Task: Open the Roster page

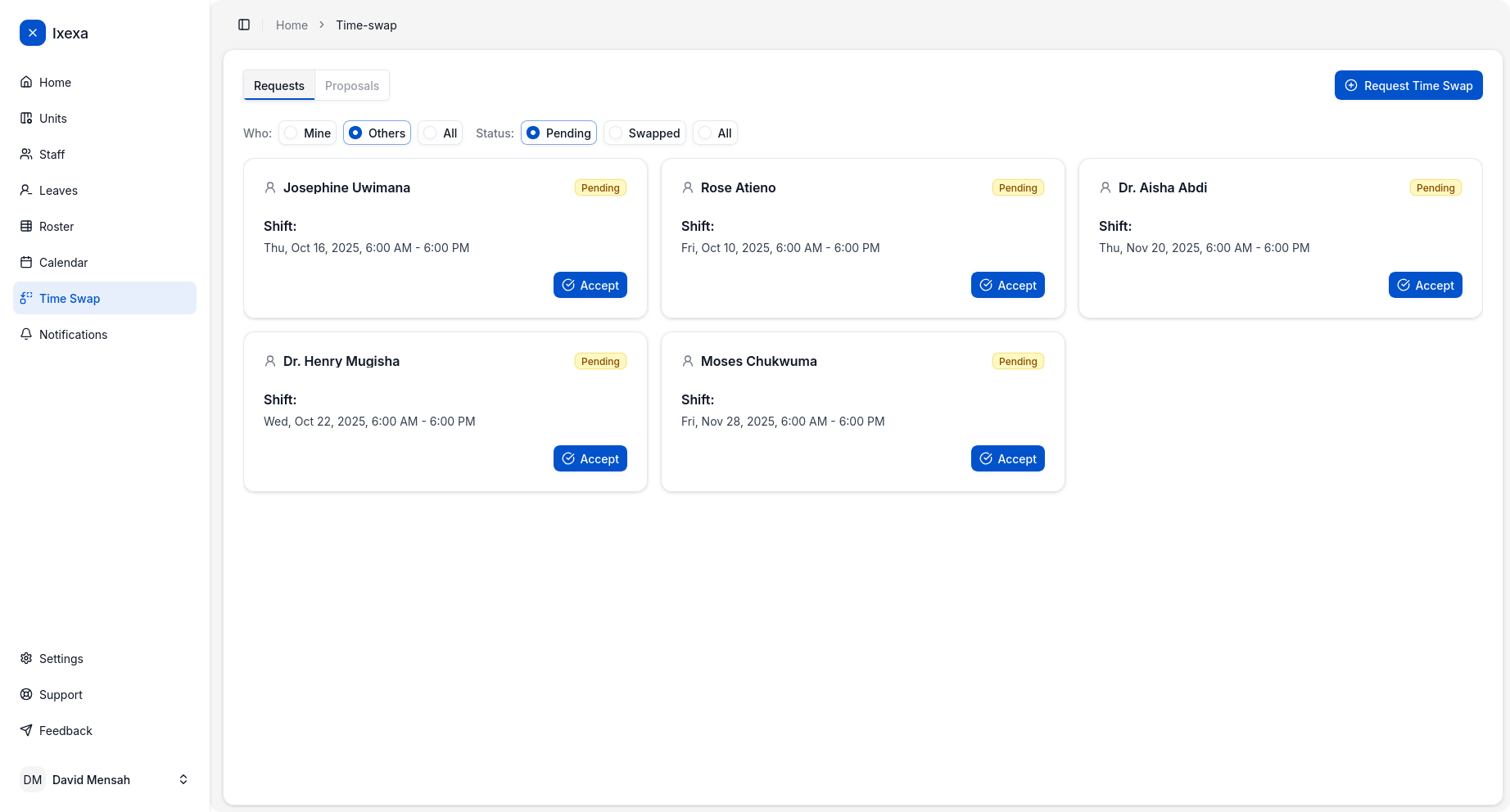Action: [x=56, y=227]
